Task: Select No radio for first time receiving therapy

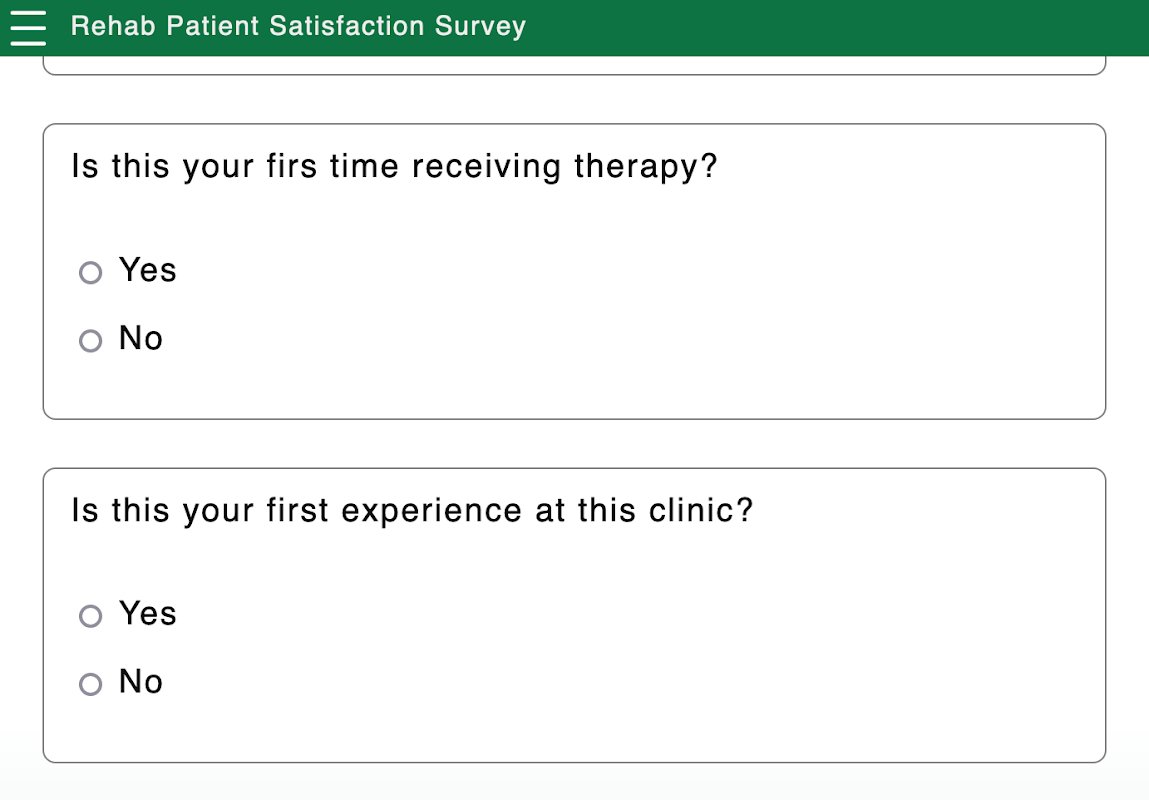Action: tap(91, 341)
